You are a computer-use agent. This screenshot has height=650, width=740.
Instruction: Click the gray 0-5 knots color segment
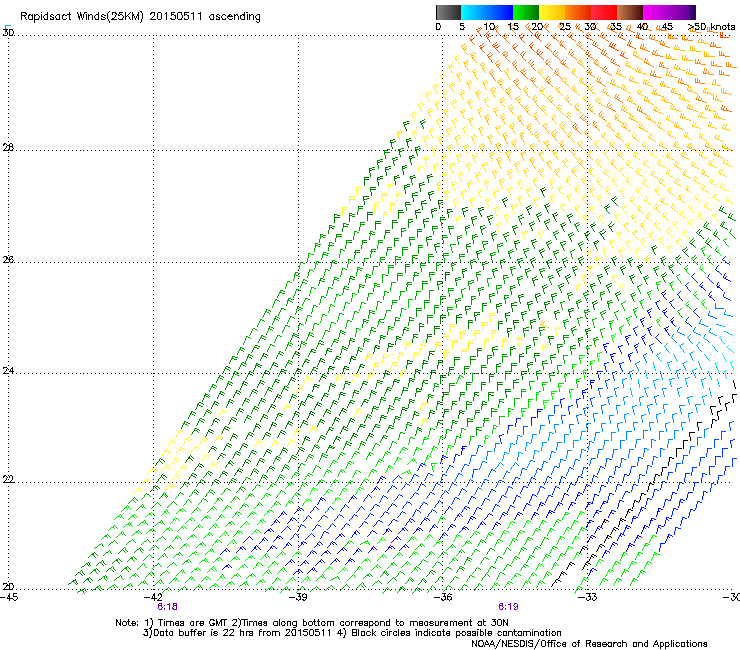tap(448, 12)
